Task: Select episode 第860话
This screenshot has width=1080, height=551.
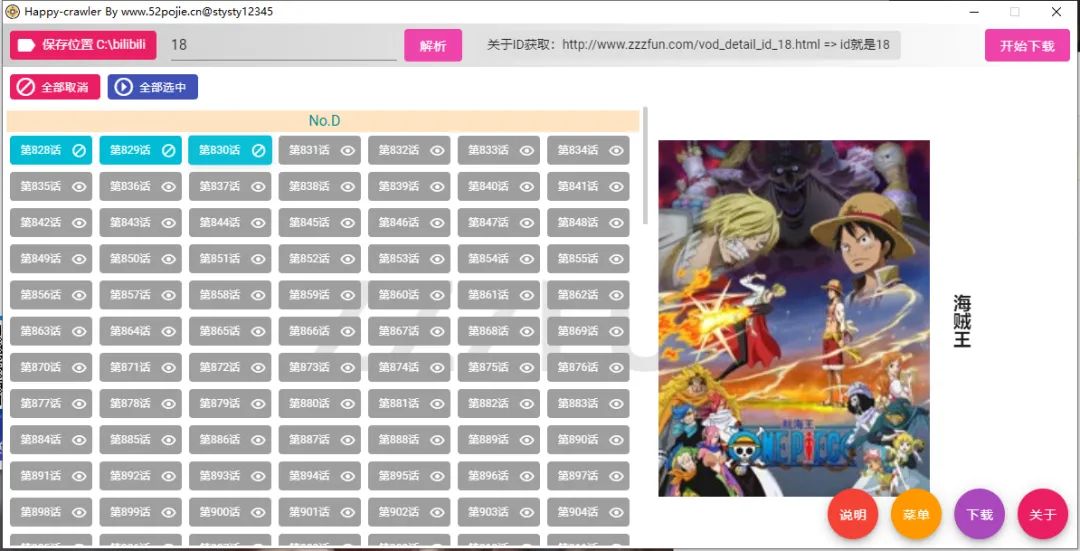Action: pos(409,295)
